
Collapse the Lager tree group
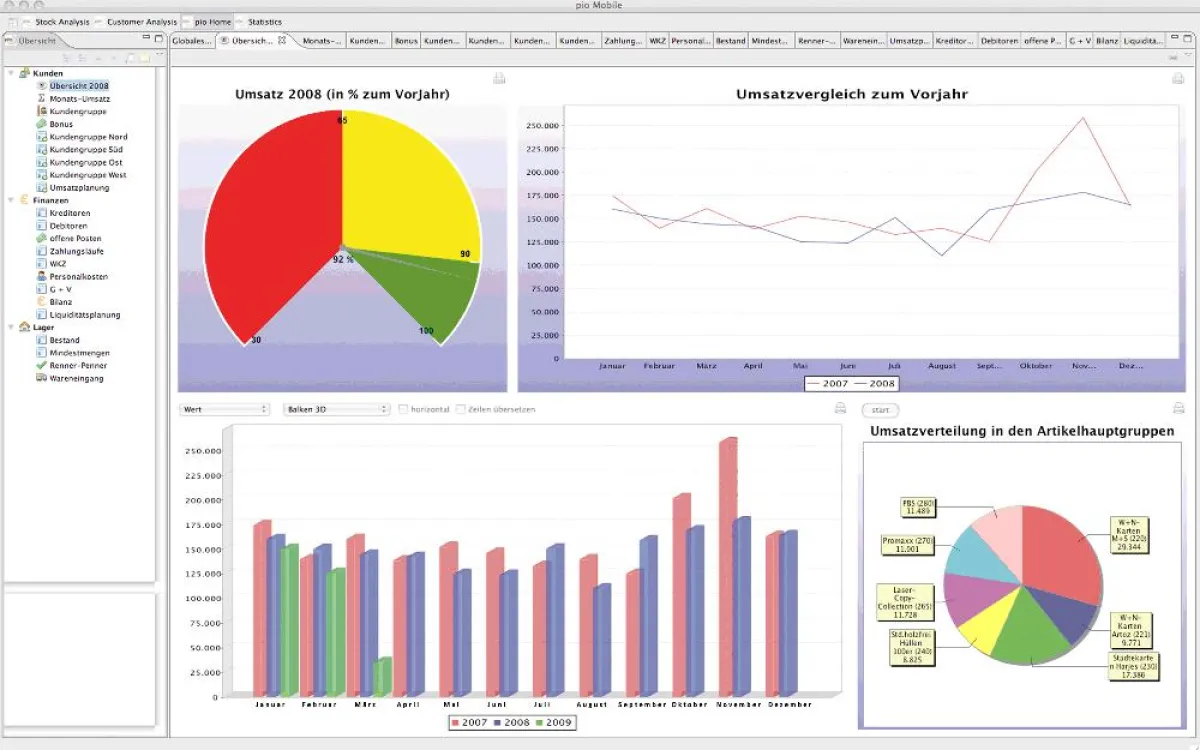tap(11, 327)
